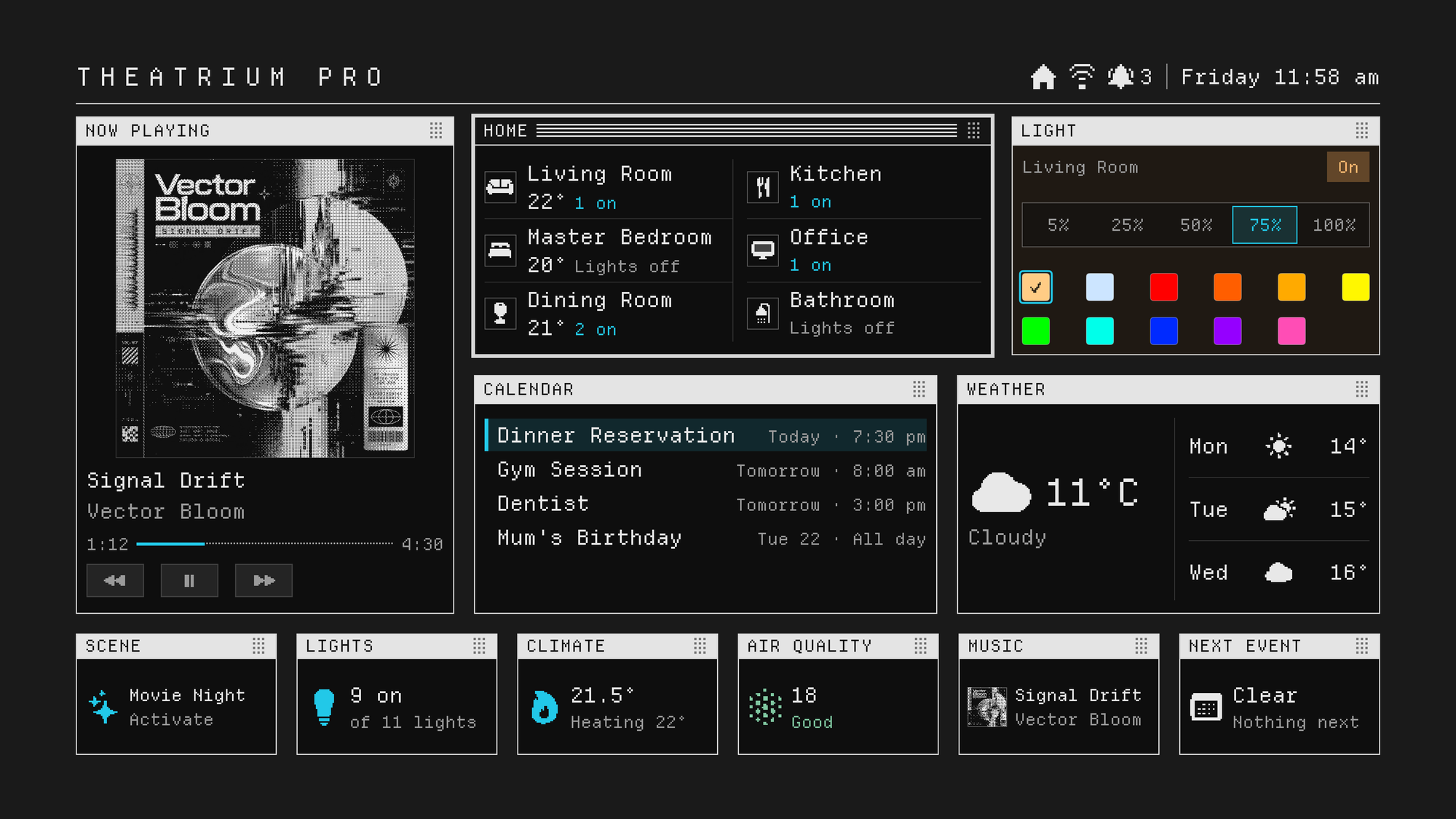Viewport: 1456px width, 819px height.
Task: Click the Movie Night sparkle icon
Action: 103,706
